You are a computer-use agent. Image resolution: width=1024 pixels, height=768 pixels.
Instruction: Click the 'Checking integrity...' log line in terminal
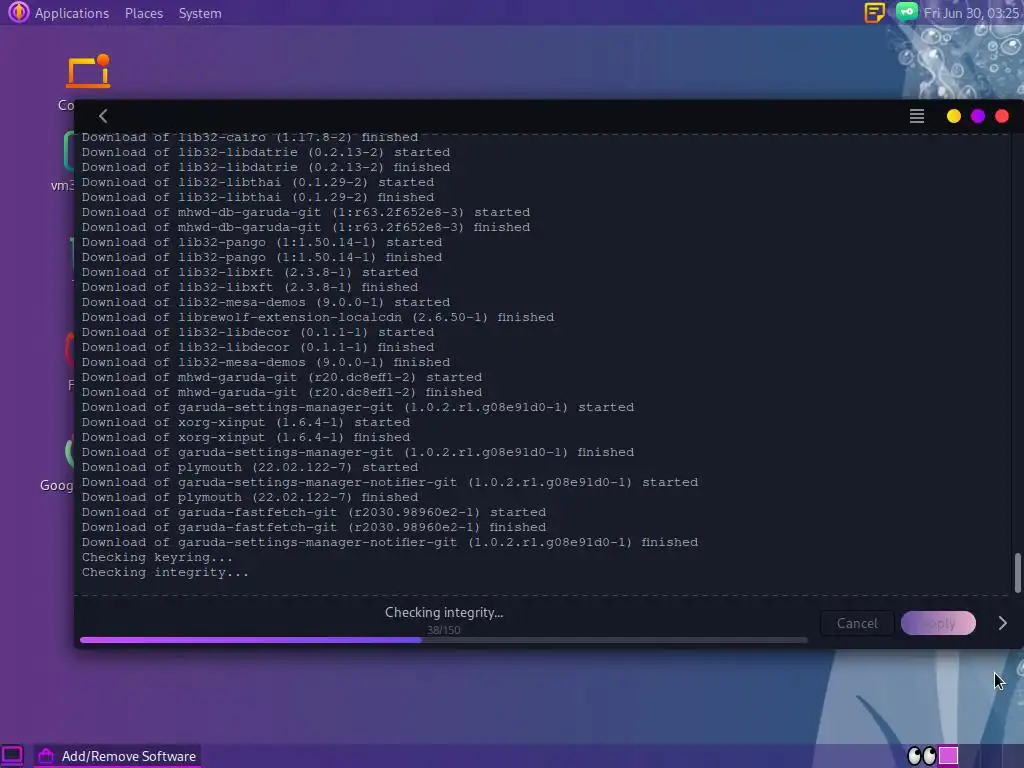[165, 572]
